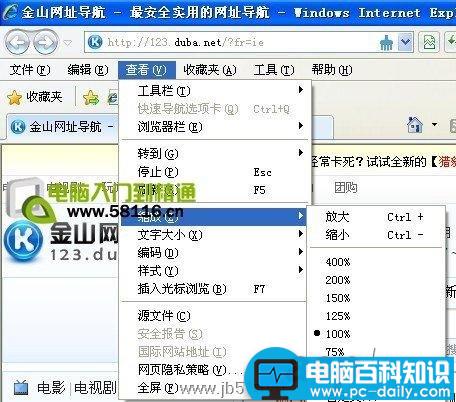
Task: Open the 帮助(H) menu
Action: (332, 70)
